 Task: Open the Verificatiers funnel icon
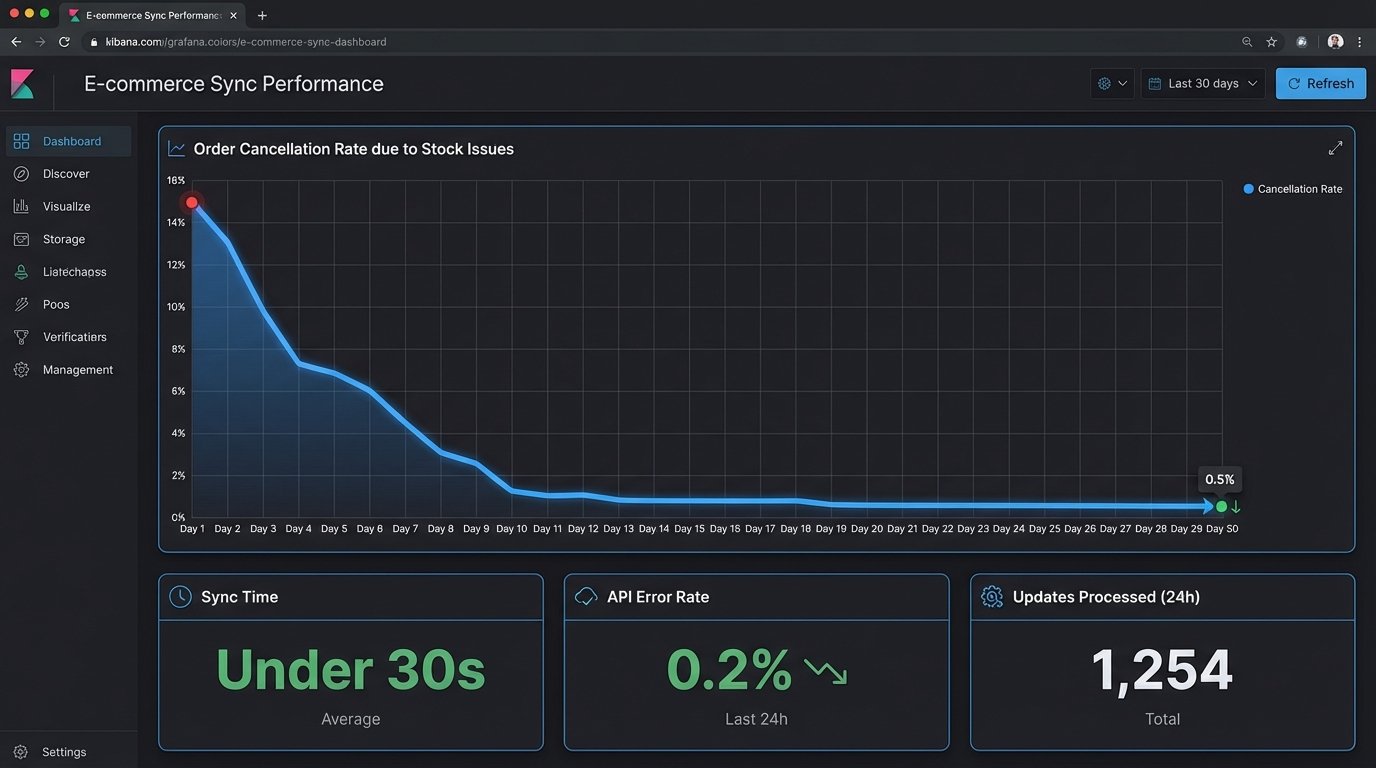click(21, 336)
